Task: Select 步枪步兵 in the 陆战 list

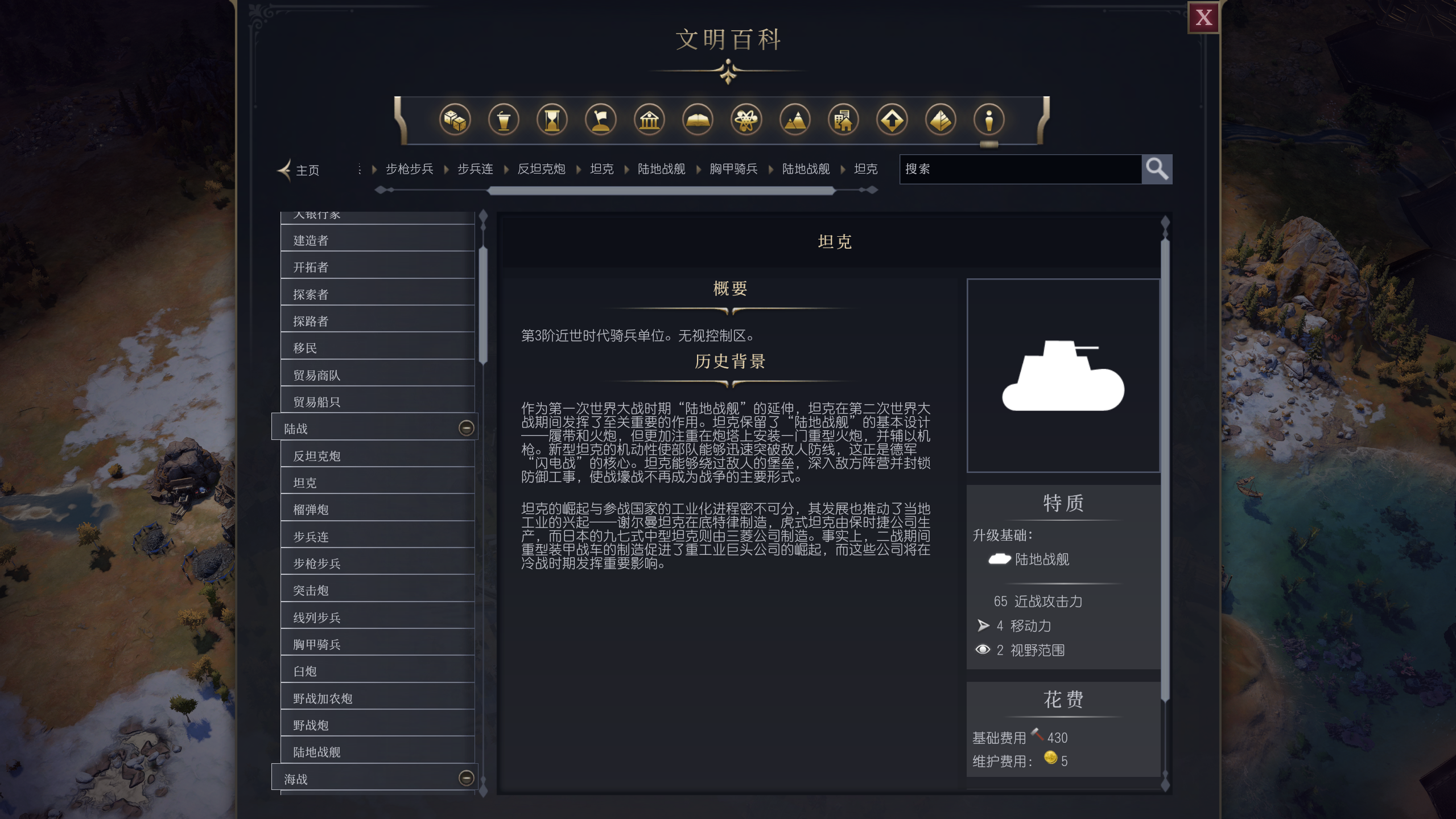Action: coord(377,563)
